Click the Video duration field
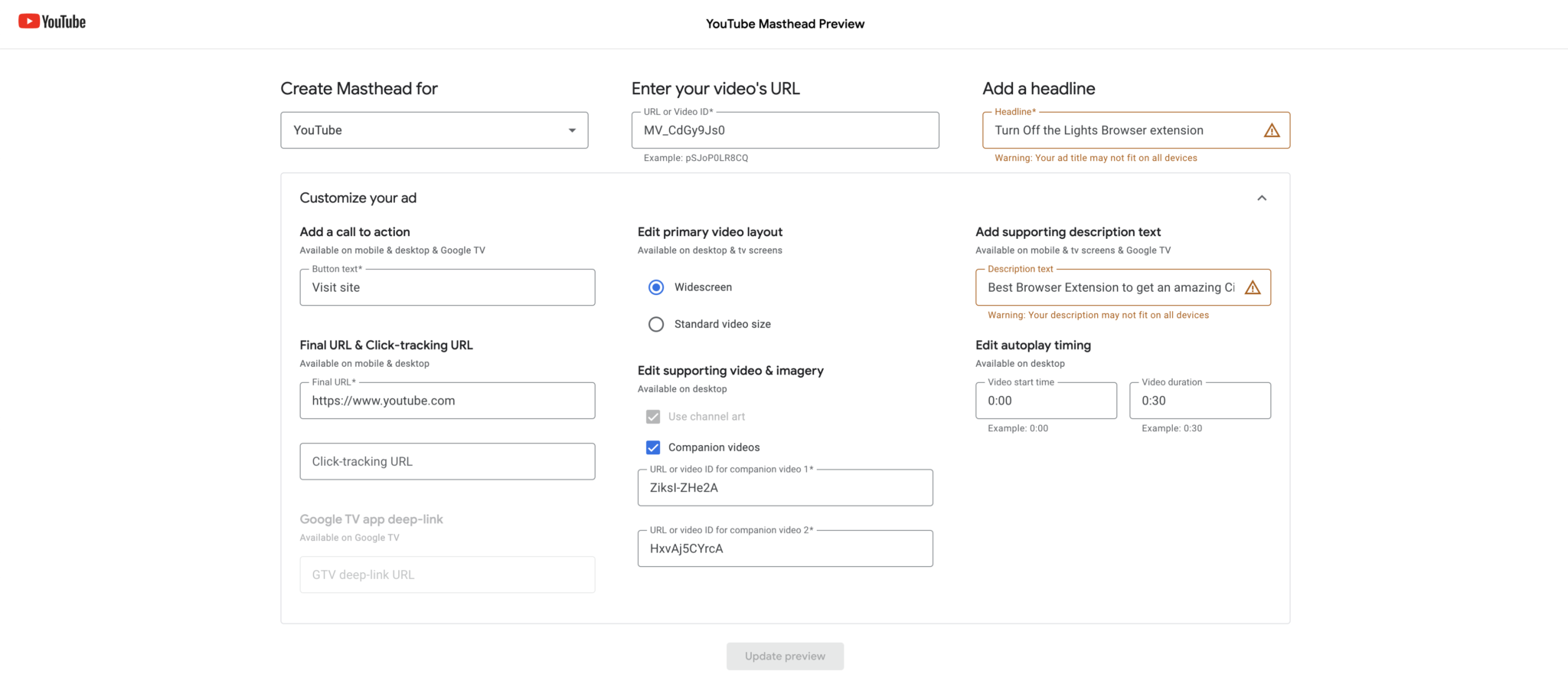This screenshot has height=681, width=1568. [1199, 401]
